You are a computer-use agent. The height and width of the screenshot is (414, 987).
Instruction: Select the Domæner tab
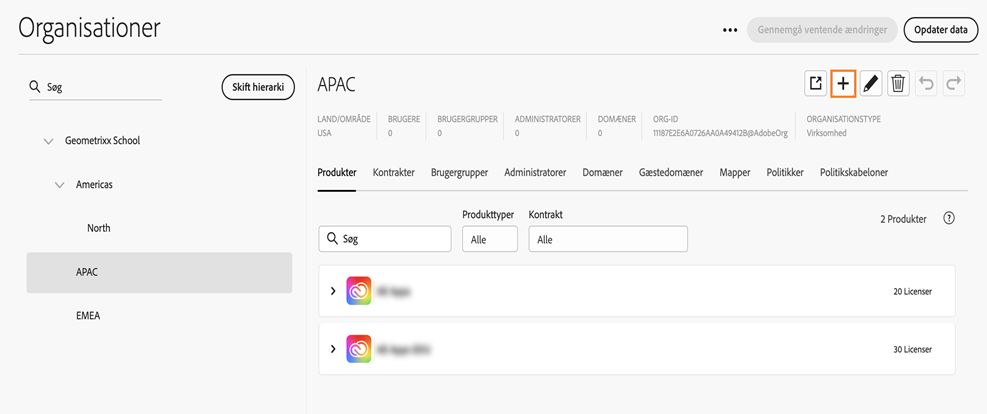coord(602,172)
